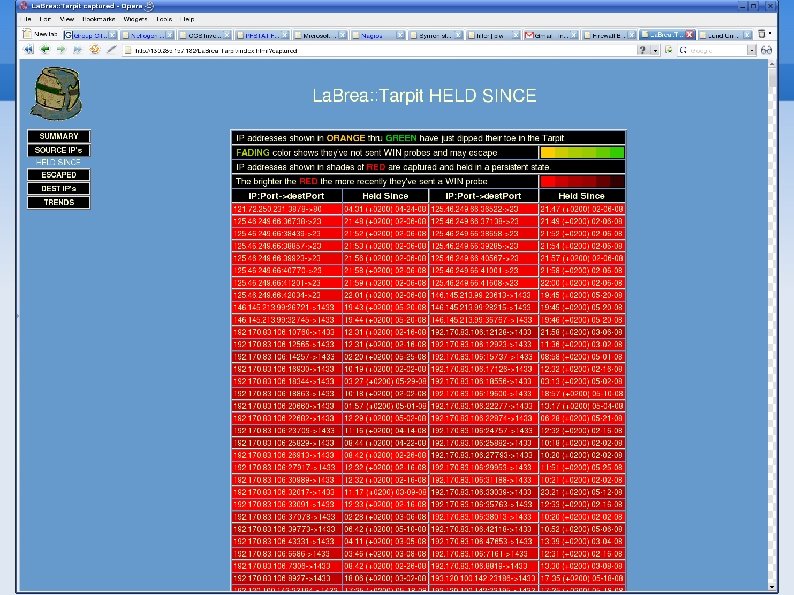Viewport: 794px width, 595px height.
Task: Open the SOURCE IP's page button
Action: pyautogui.click(x=59, y=150)
